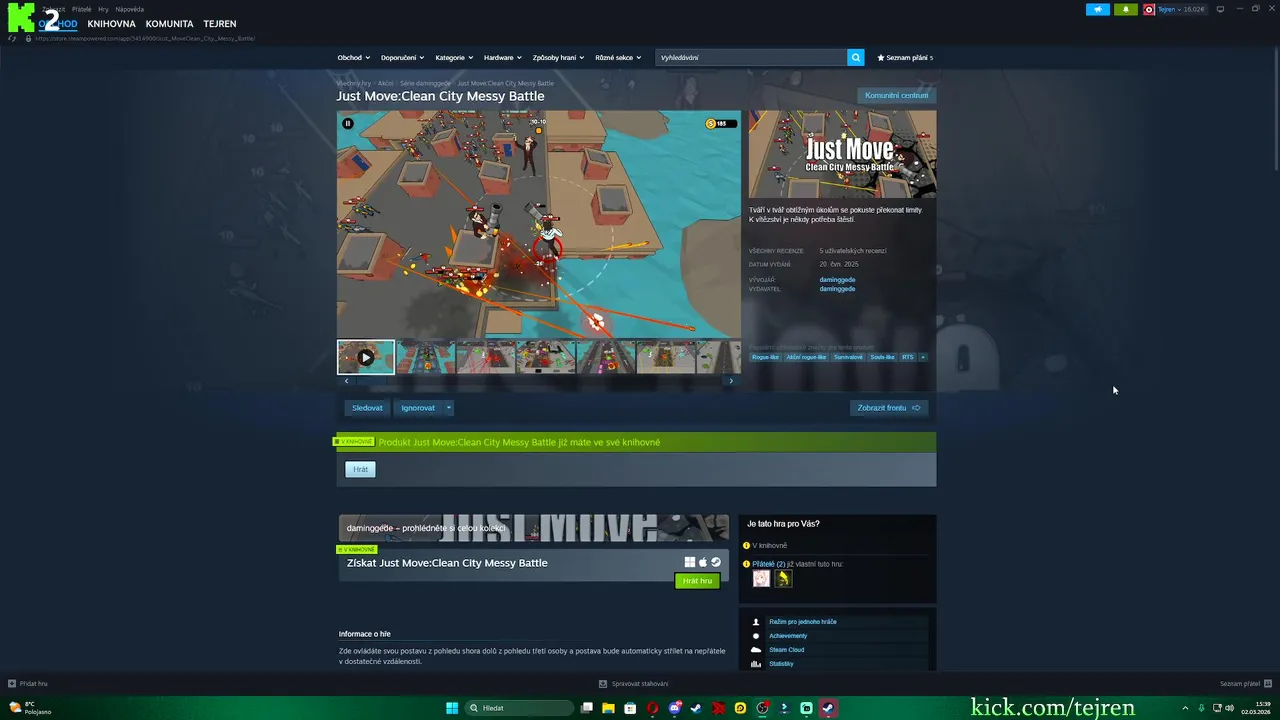Open Seznam přátel friends list
The width and height of the screenshot is (1280, 720).
(1244, 684)
